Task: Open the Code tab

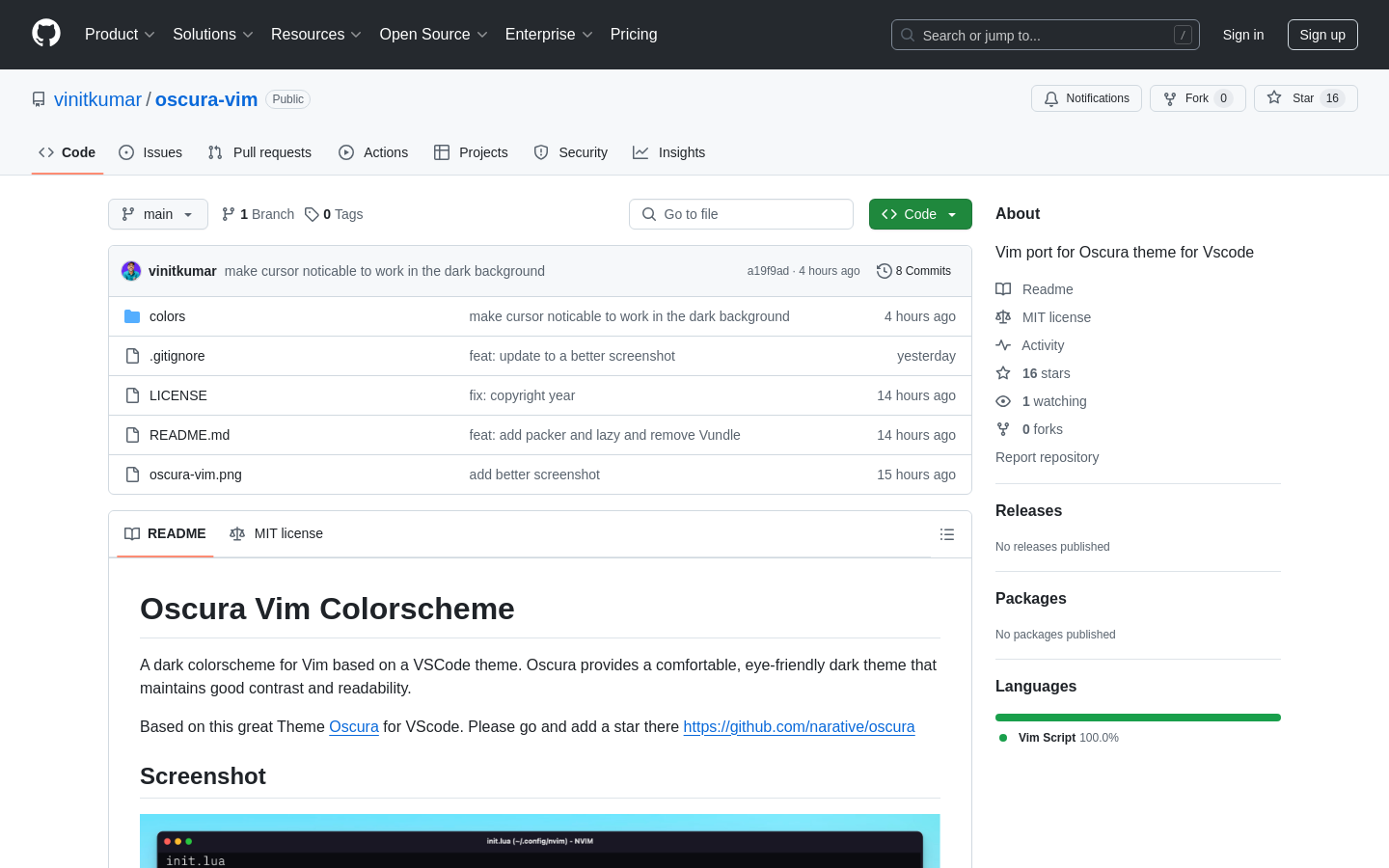Action: pos(68,152)
